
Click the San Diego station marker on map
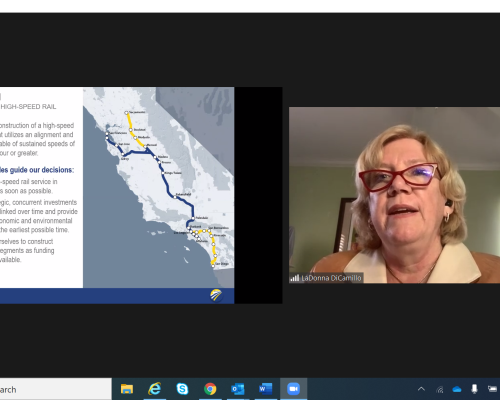pos(213,266)
